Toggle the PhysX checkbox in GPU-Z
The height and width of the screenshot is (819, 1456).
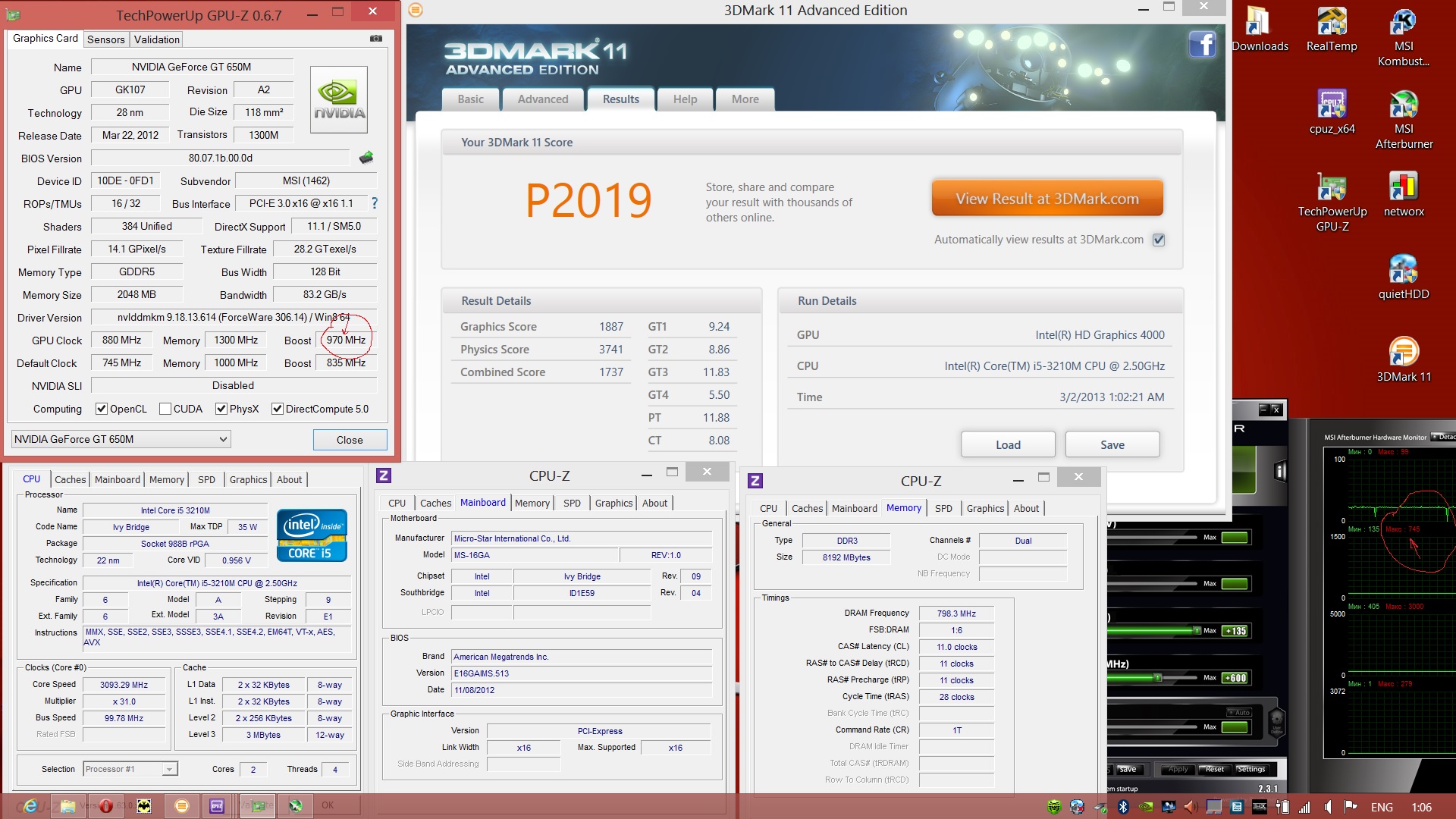pyautogui.click(x=221, y=409)
